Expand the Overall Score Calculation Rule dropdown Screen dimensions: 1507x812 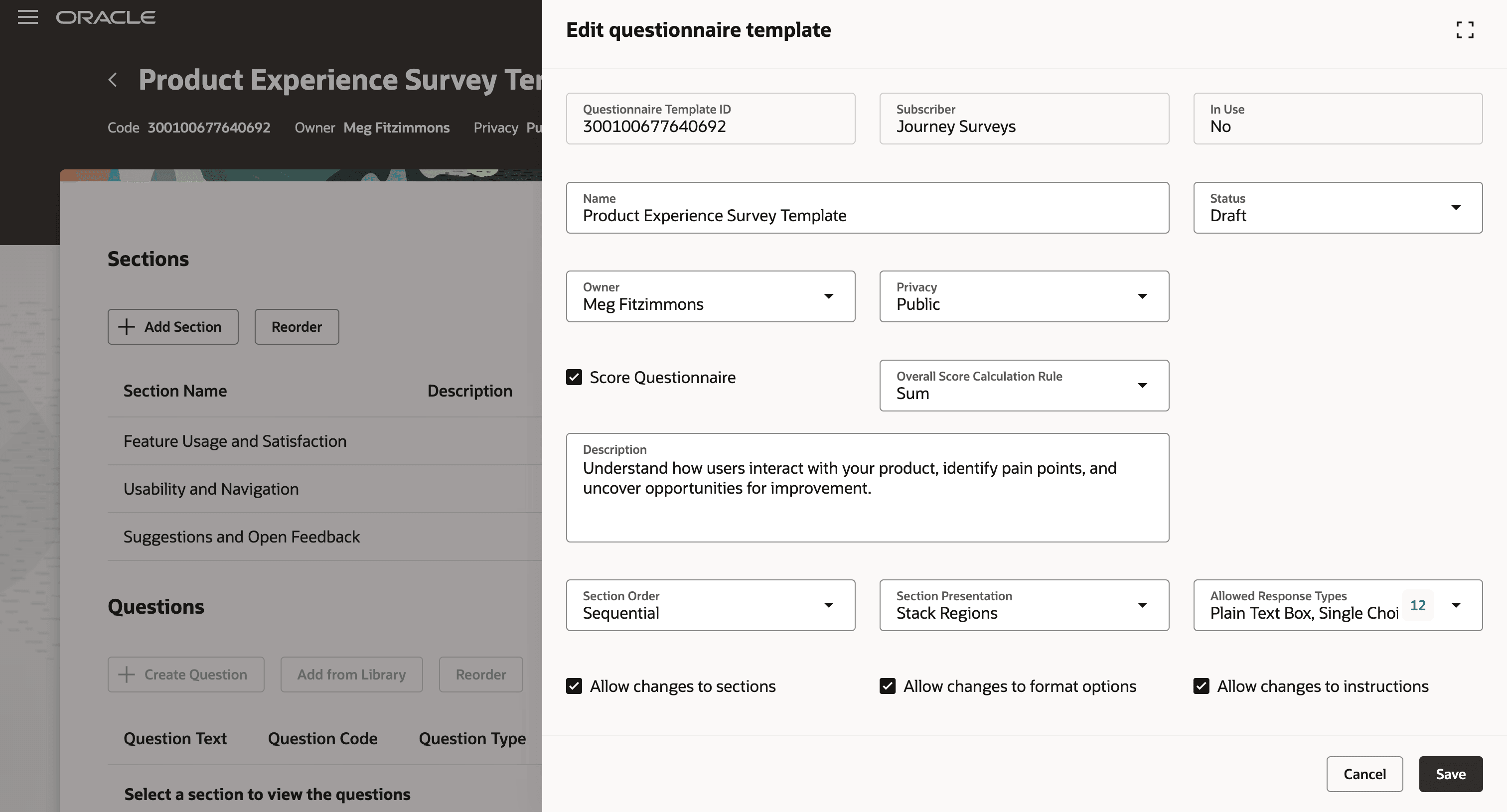coord(1143,385)
